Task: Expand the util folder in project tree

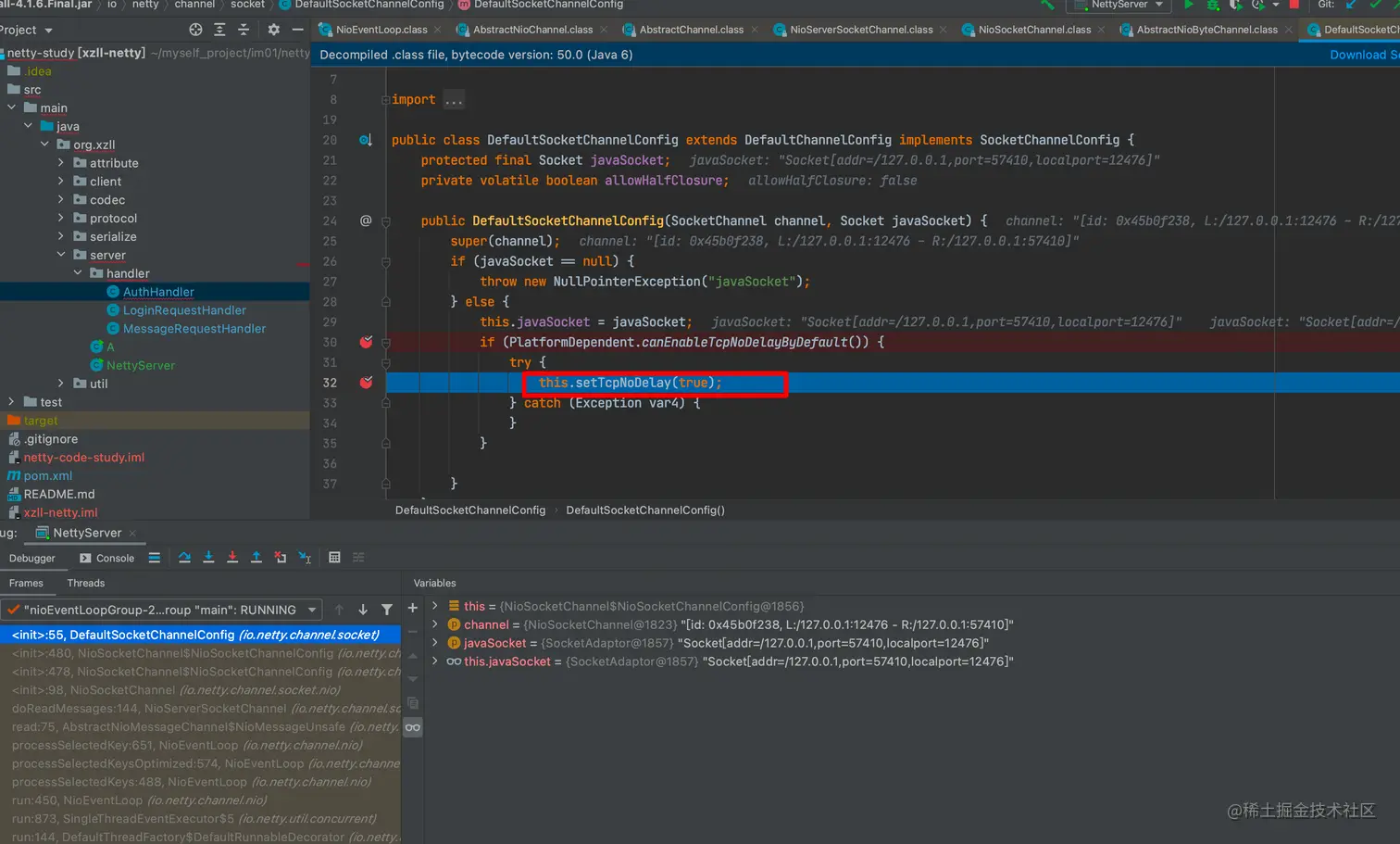Action: tap(61, 384)
